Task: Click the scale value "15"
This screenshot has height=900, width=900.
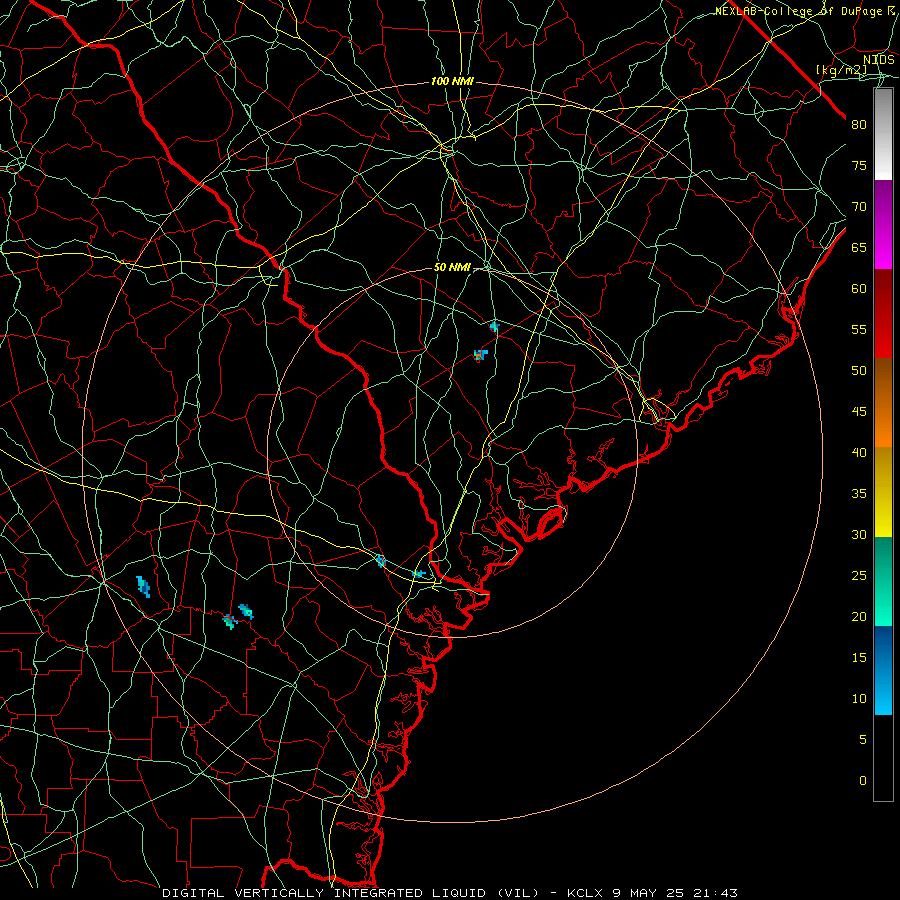Action: coord(859,658)
